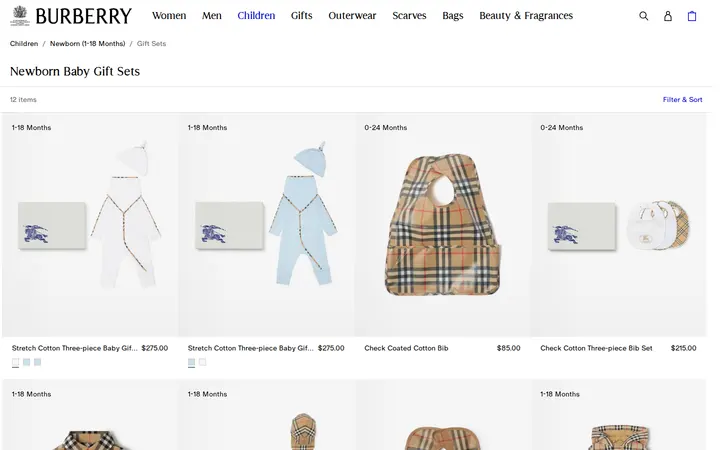Click Check Cotton Three-piece Bib Set title
The image size is (720, 450).
coord(596,348)
